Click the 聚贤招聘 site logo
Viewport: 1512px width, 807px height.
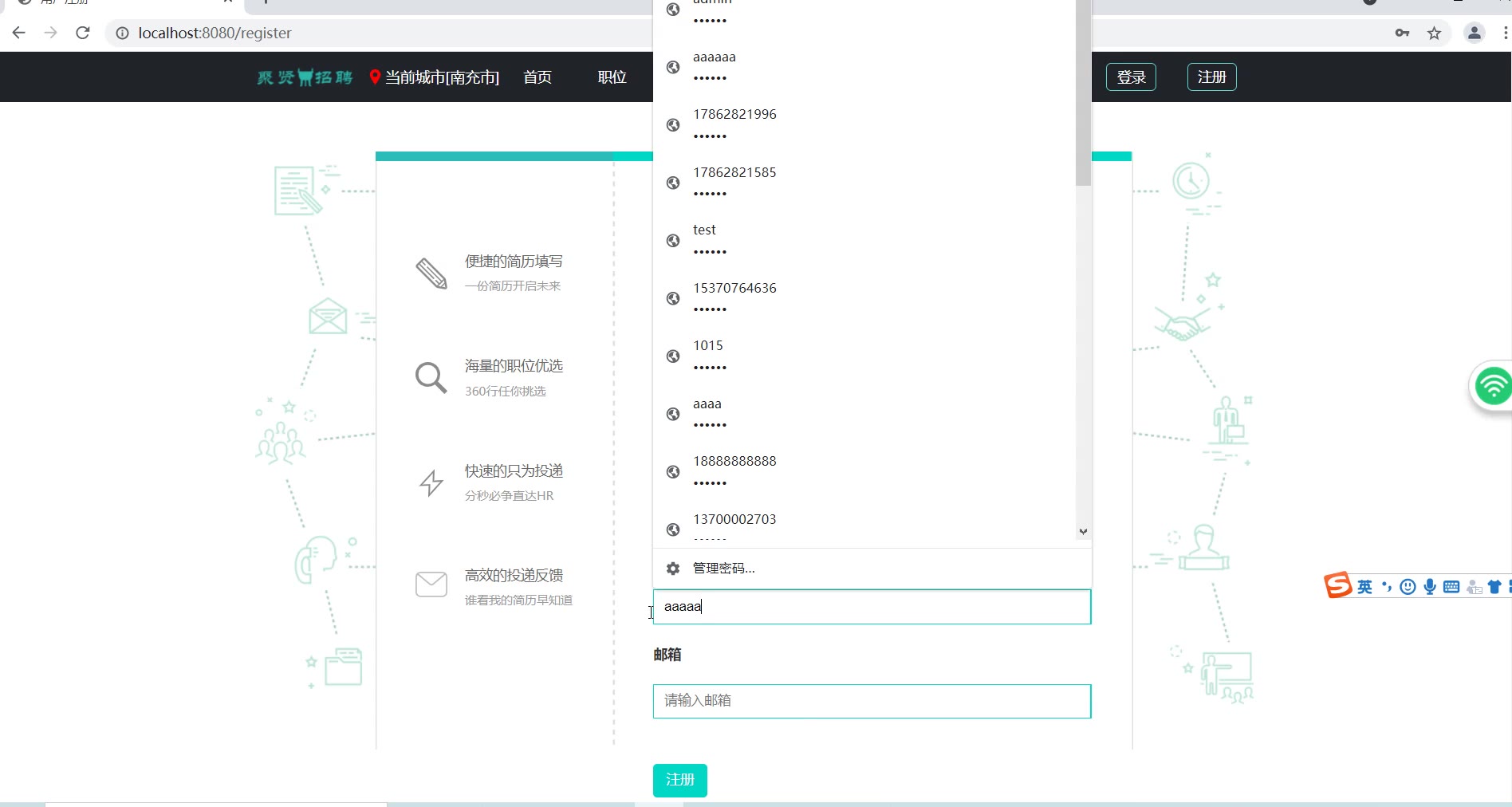(305, 77)
